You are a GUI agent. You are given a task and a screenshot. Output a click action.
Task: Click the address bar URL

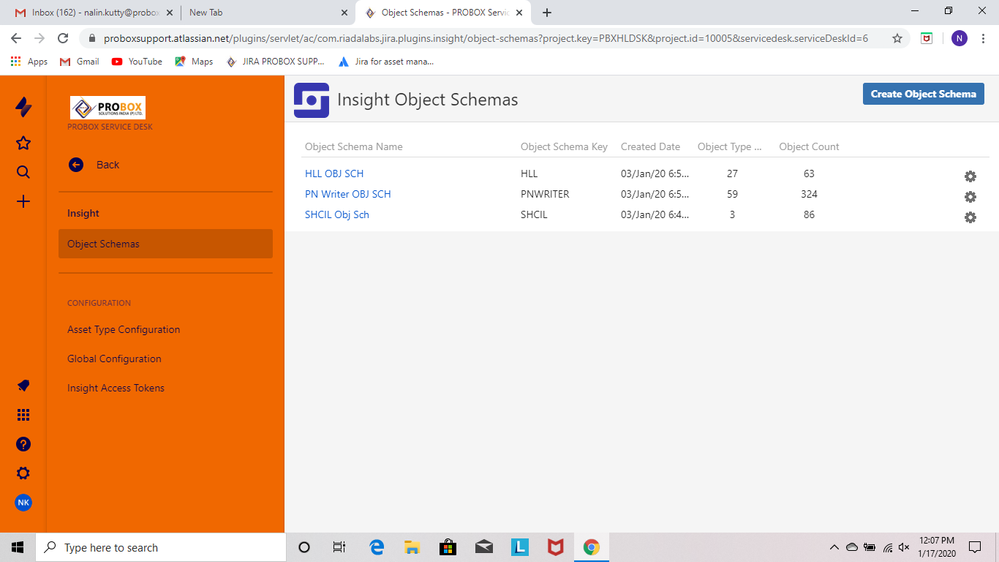pyautogui.click(x=485, y=38)
